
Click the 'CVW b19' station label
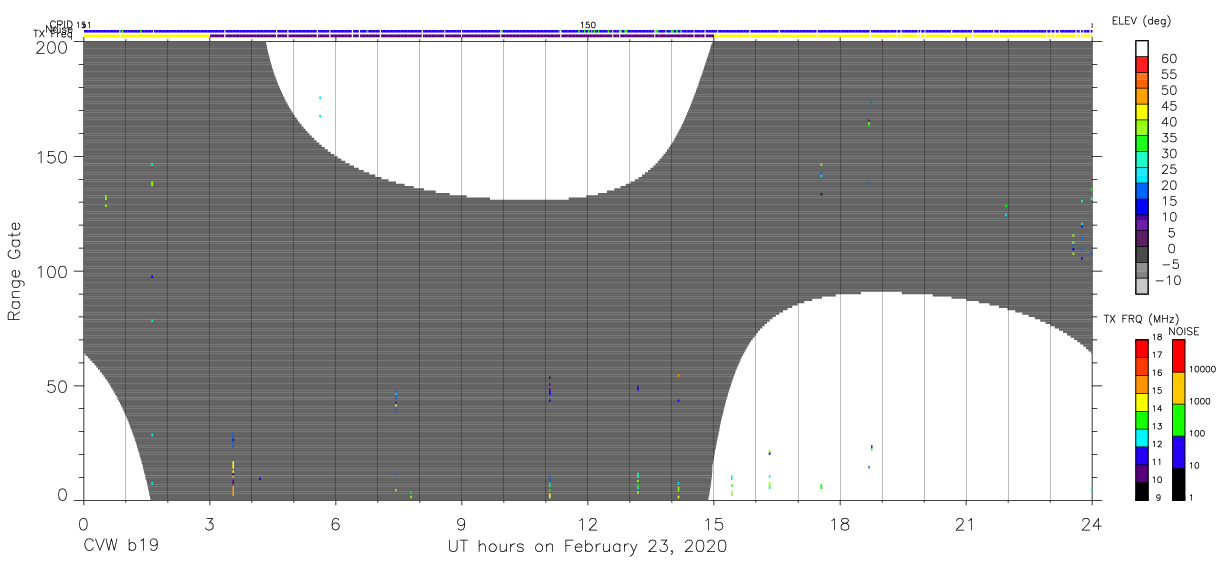(x=121, y=547)
